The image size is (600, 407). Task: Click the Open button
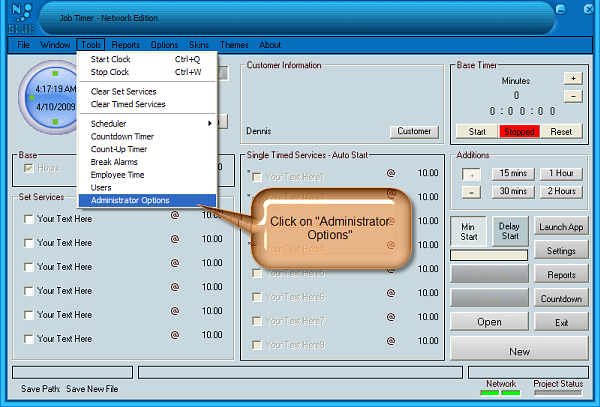(489, 322)
